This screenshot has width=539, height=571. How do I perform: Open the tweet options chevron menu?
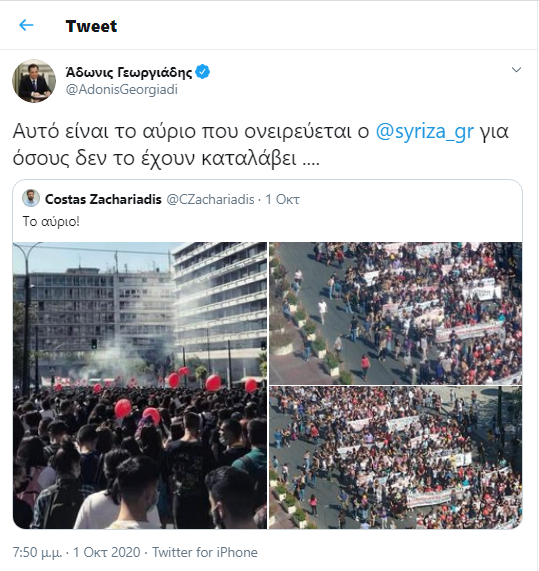tap(516, 70)
